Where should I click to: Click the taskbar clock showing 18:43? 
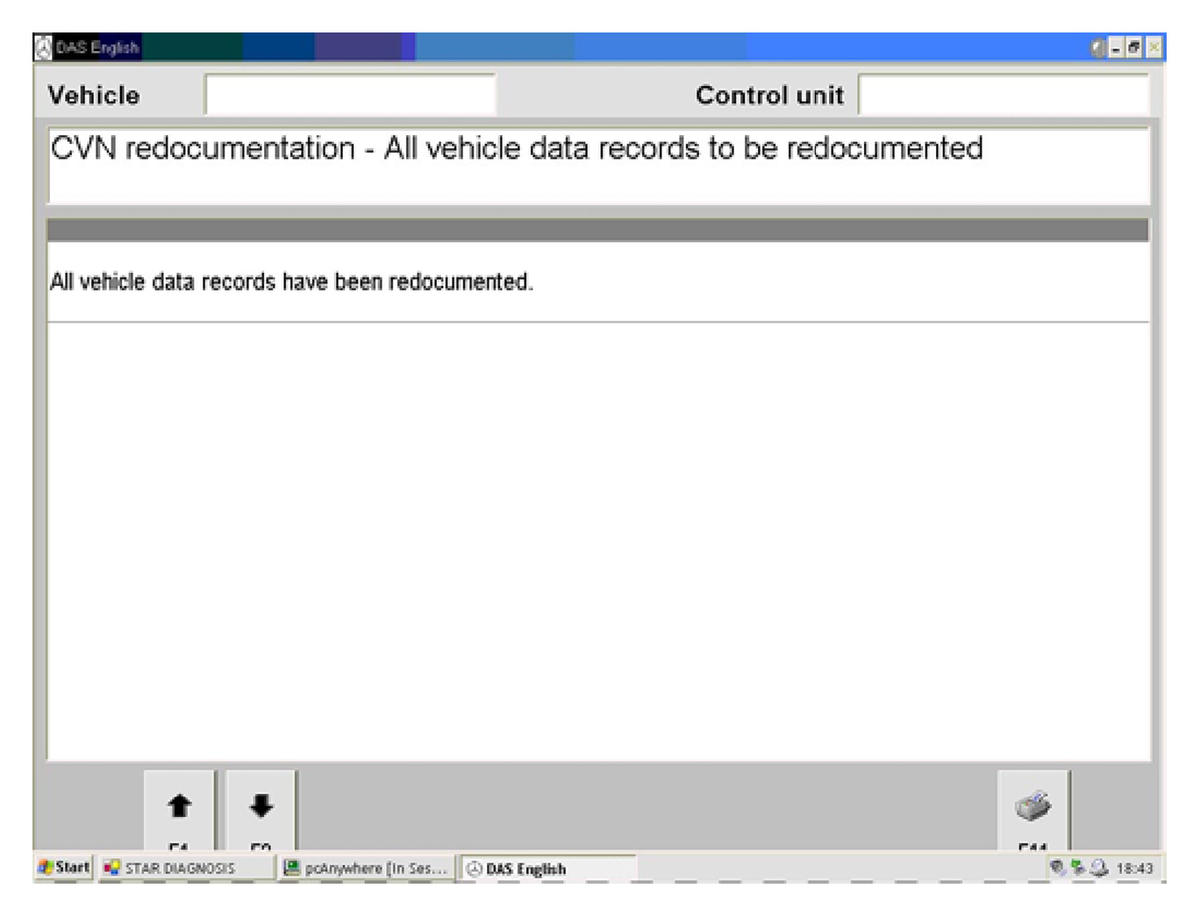pos(1137,868)
